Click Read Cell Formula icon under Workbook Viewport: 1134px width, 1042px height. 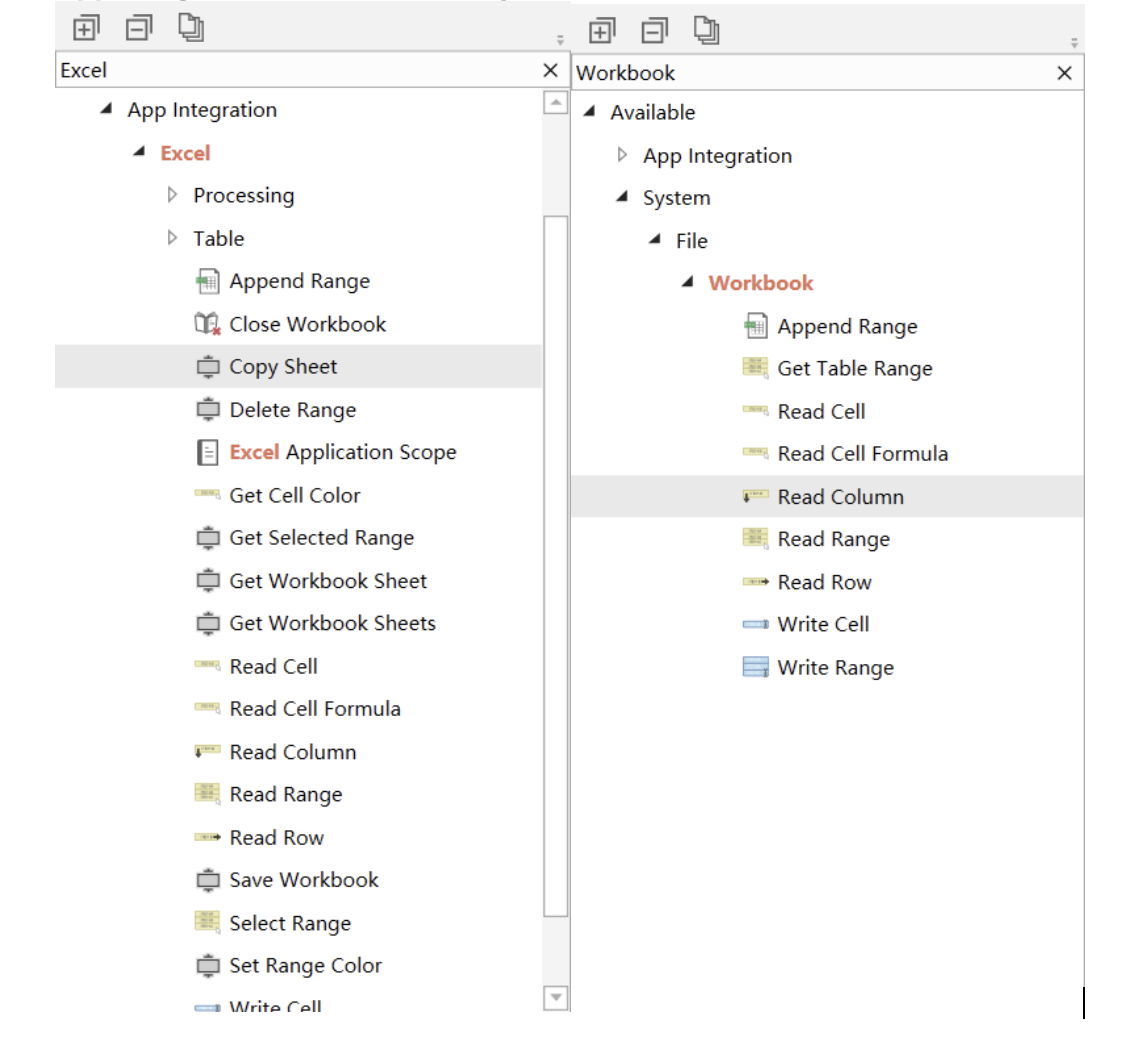click(756, 453)
